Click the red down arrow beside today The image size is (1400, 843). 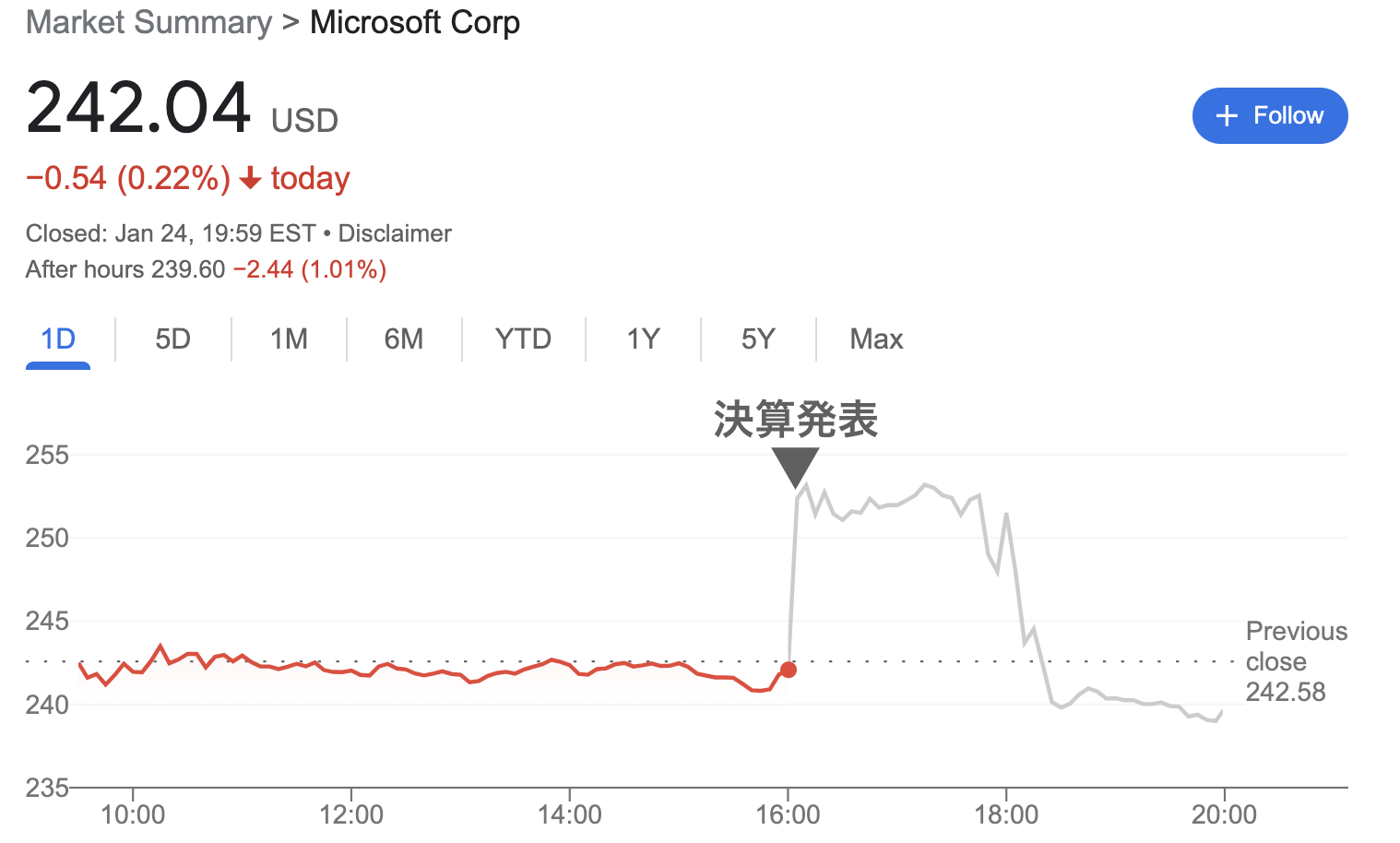click(x=250, y=178)
